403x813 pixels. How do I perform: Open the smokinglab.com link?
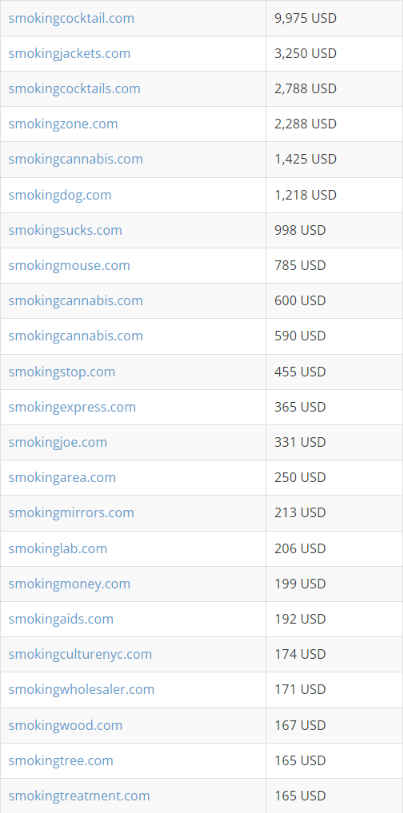click(x=58, y=549)
